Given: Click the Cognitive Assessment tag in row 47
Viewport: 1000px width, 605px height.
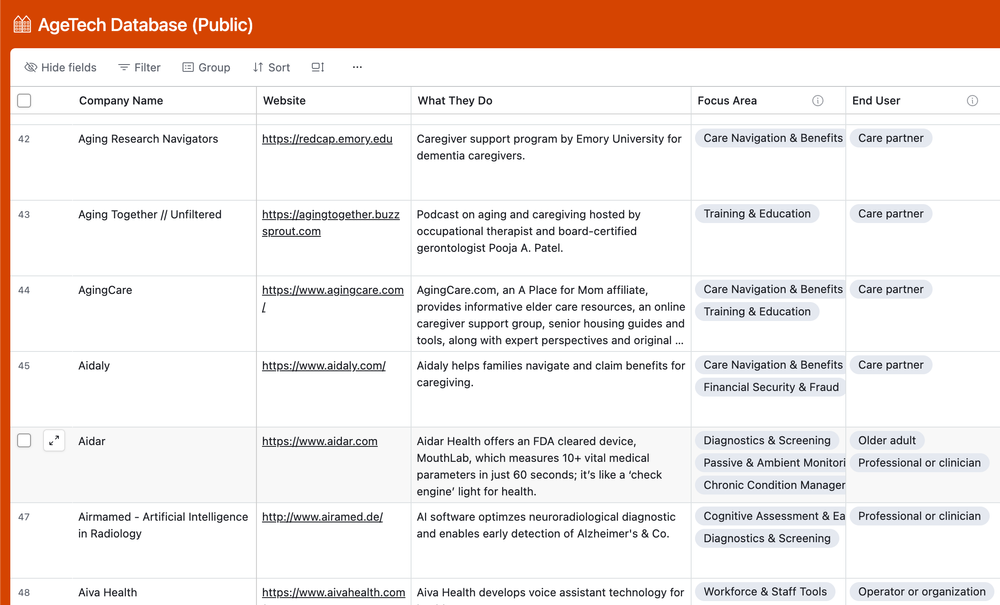Looking at the screenshot, I should (x=770, y=516).
